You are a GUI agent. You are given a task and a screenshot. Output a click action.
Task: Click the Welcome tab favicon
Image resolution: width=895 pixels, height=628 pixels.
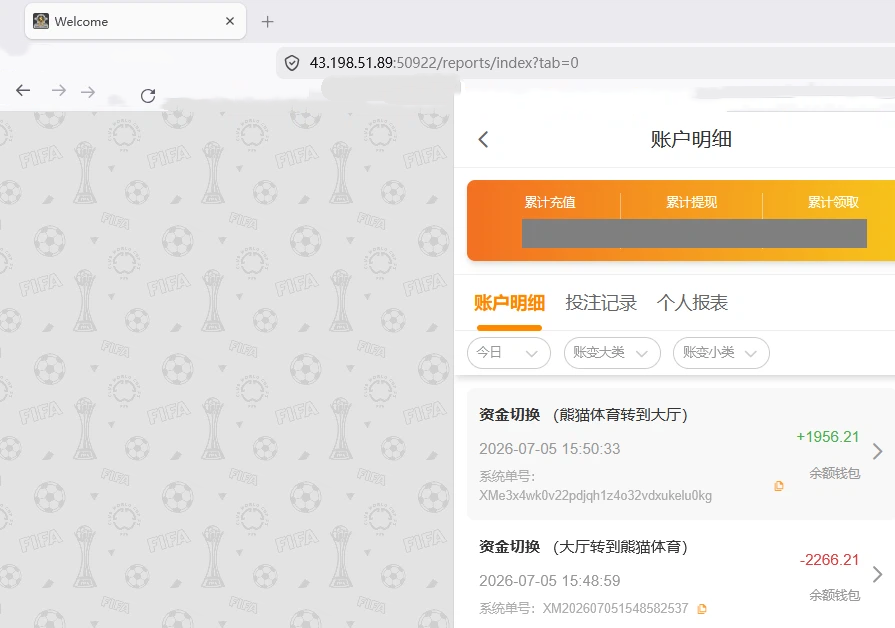(41, 21)
